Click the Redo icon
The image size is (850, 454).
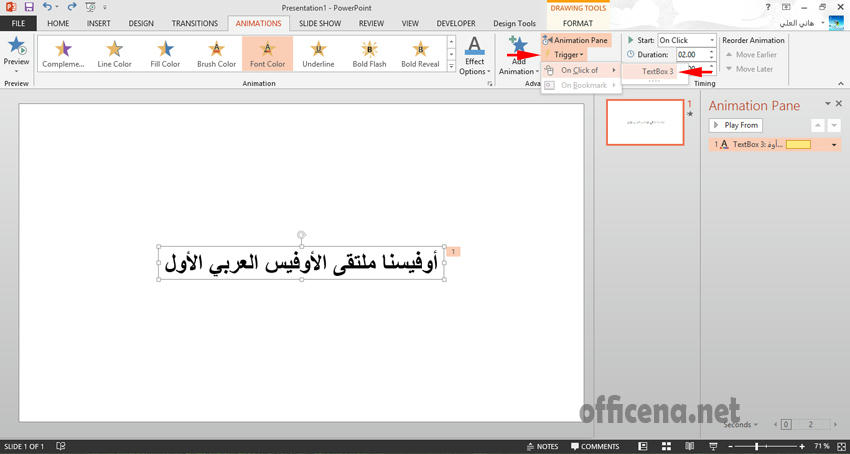[72, 7]
